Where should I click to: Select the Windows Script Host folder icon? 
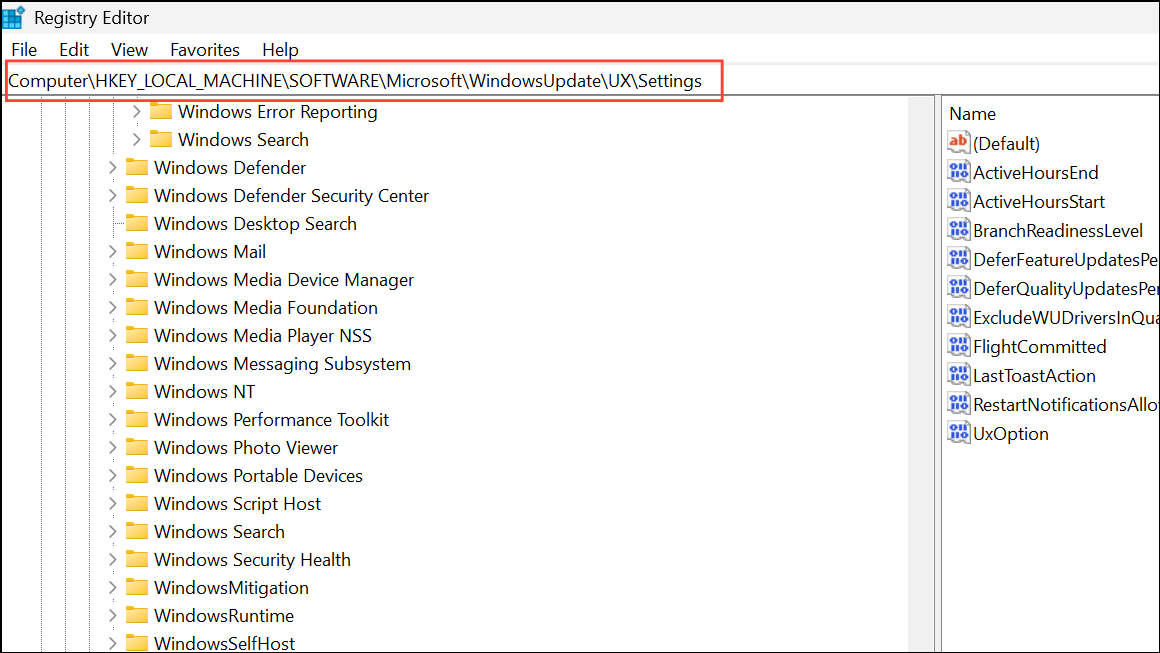coord(137,504)
